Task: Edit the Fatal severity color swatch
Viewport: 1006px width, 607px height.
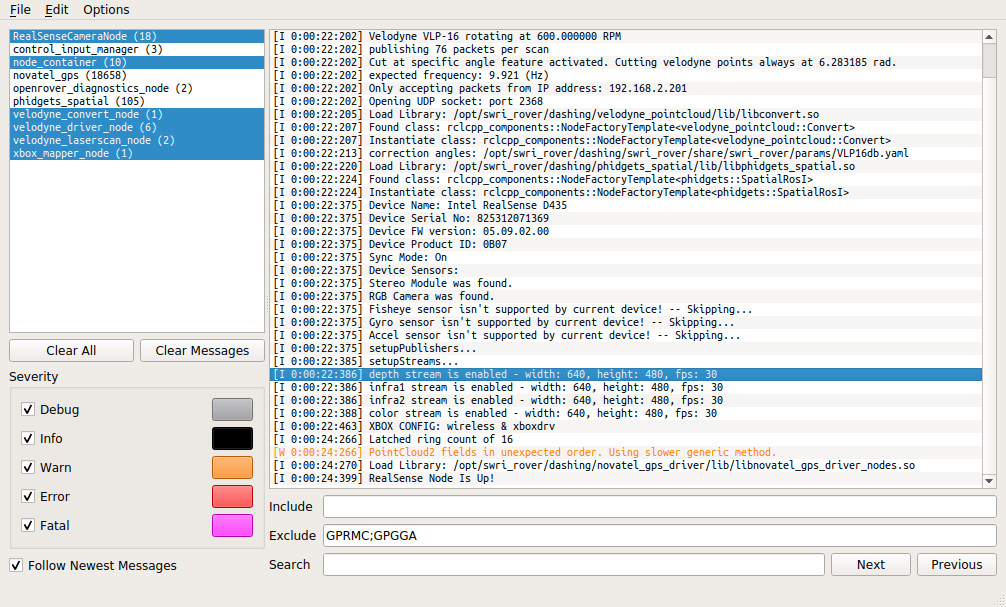Action: coord(232,525)
